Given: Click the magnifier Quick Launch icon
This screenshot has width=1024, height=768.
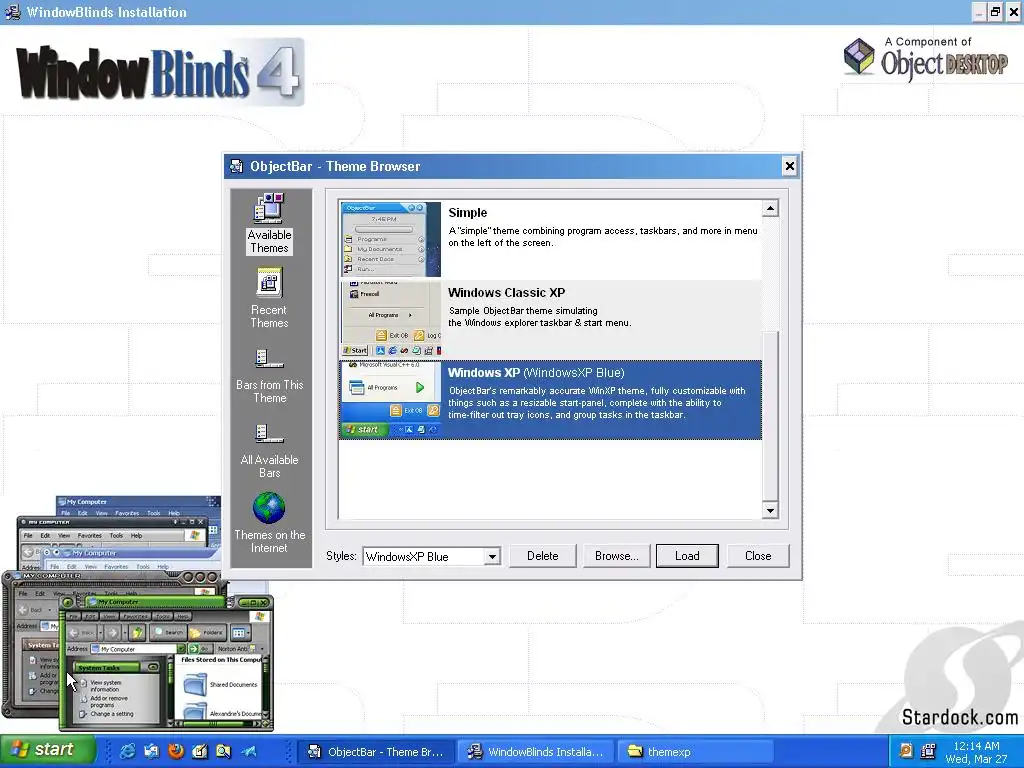Looking at the screenshot, I should pos(223,752).
